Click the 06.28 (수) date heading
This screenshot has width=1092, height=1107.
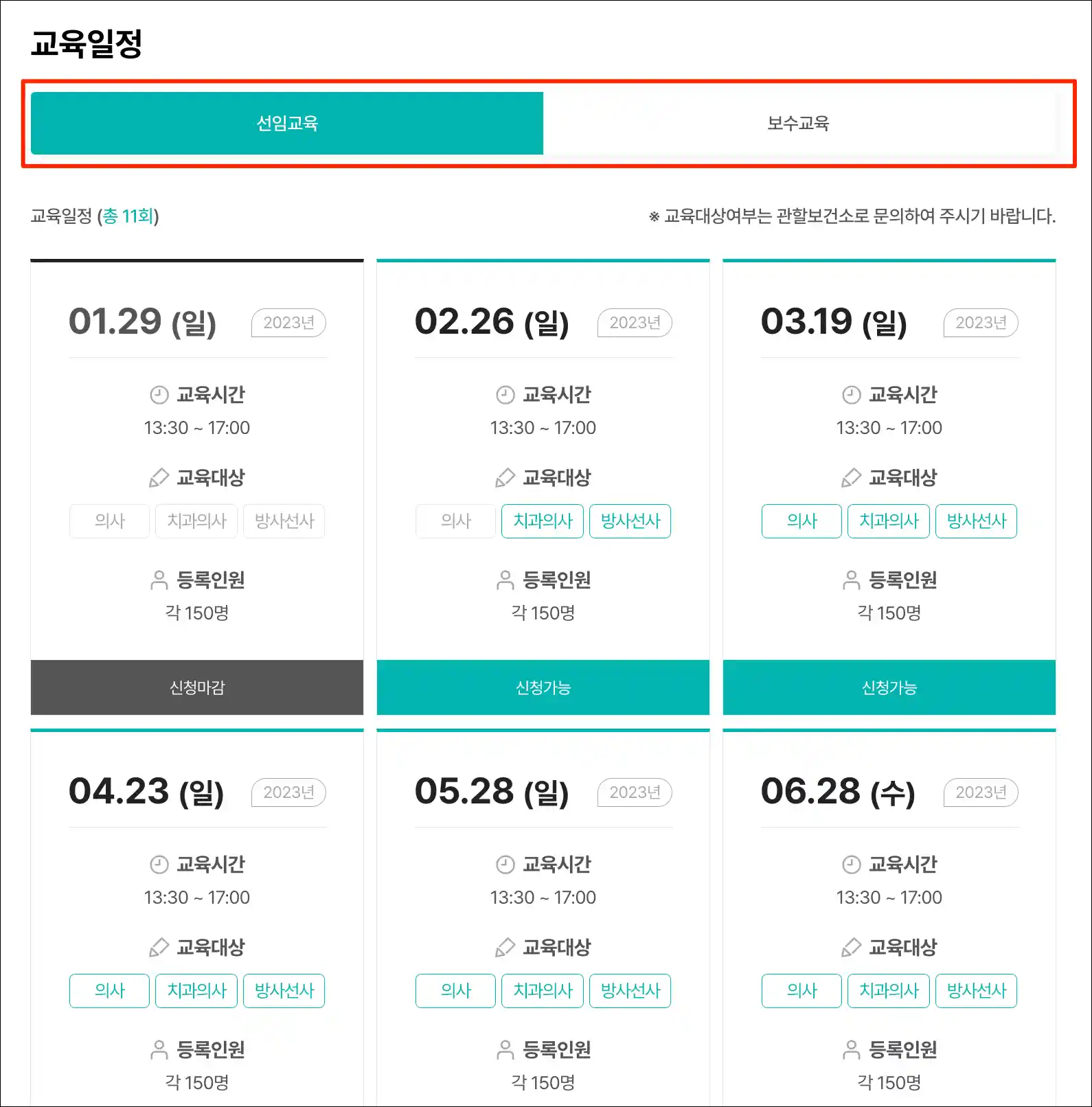838,792
